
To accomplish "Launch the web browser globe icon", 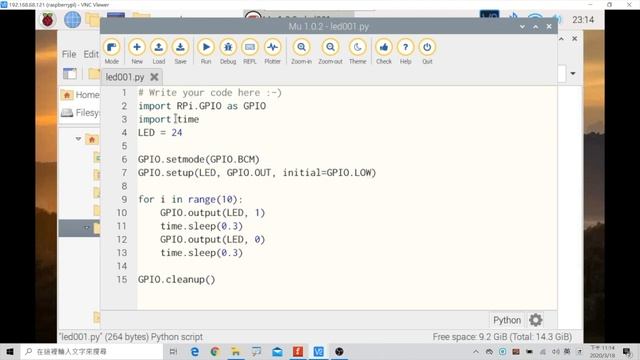I will (72, 20).
